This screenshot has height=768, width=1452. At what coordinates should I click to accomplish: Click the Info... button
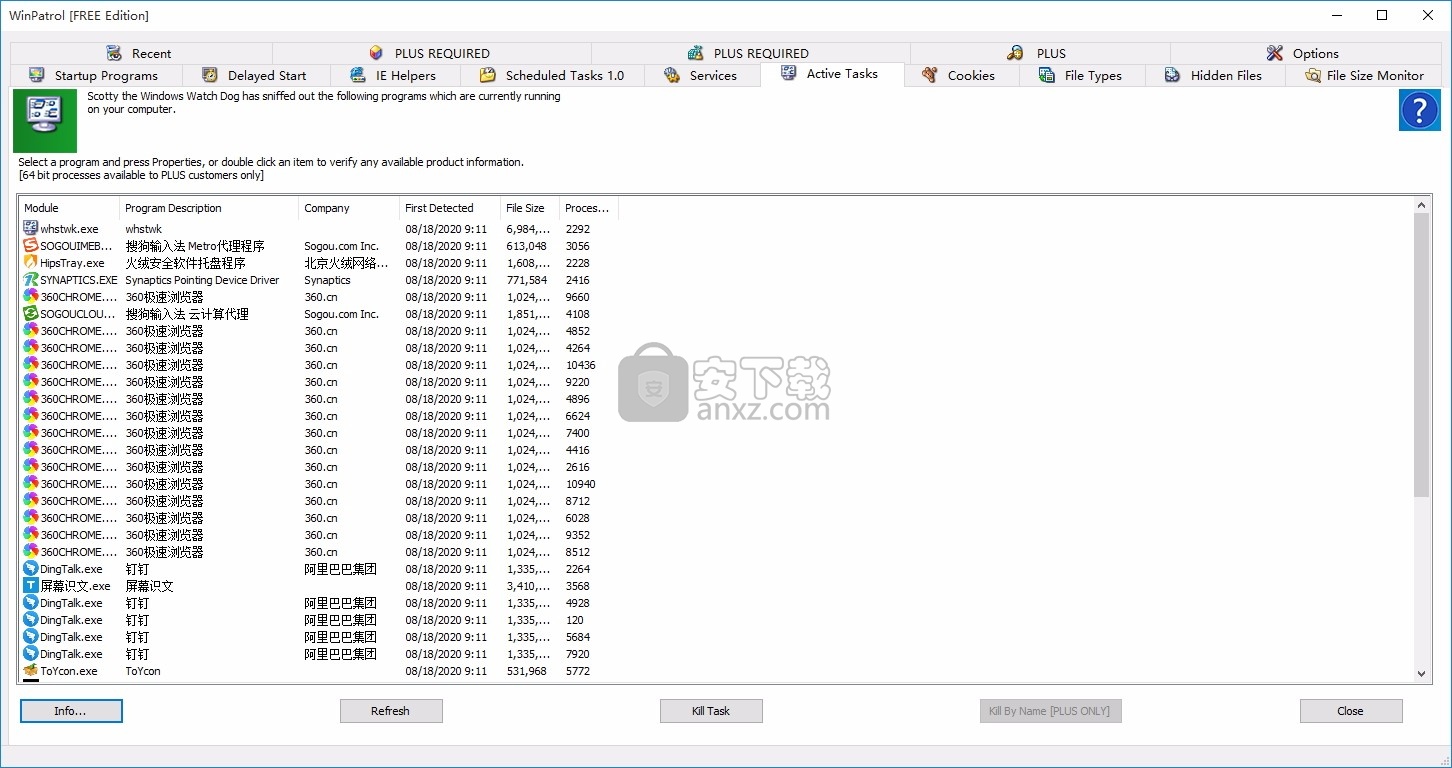click(x=71, y=711)
